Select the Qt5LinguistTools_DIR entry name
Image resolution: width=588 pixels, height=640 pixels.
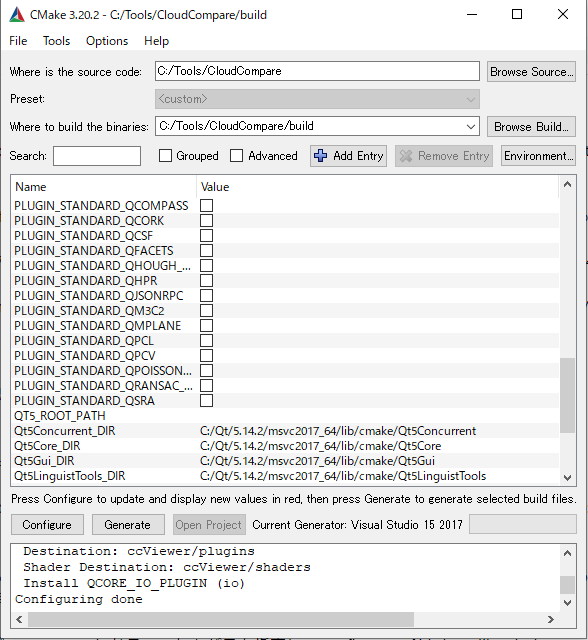click(69, 476)
